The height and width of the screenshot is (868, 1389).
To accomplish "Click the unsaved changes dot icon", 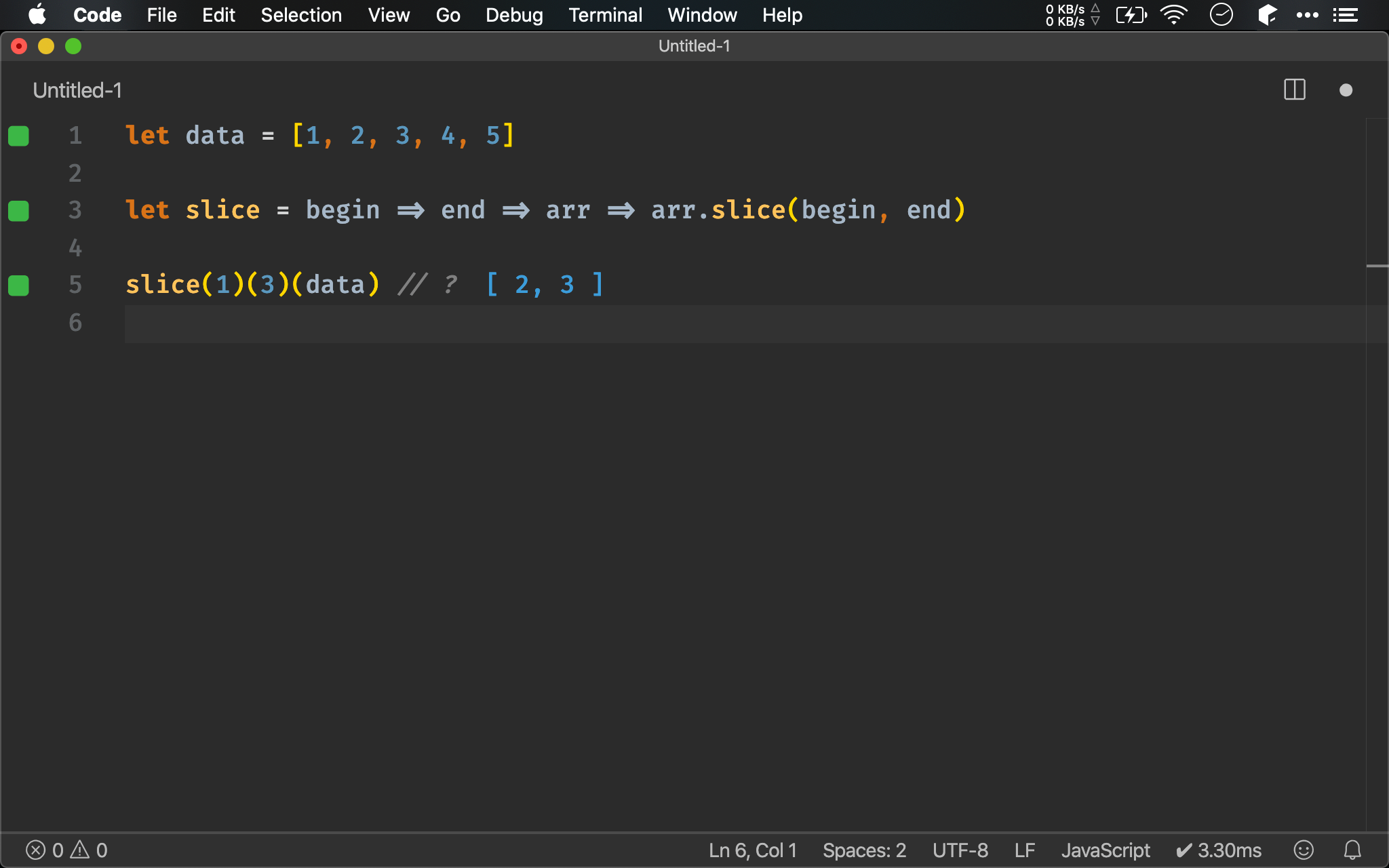I will 1346,90.
